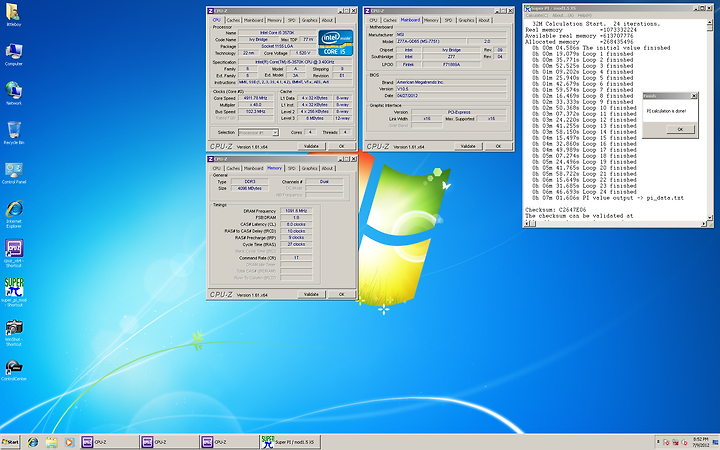This screenshot has width=720, height=450.
Task: Open SPD tab in the Mainboard CPU-Z window
Action: (448, 20)
